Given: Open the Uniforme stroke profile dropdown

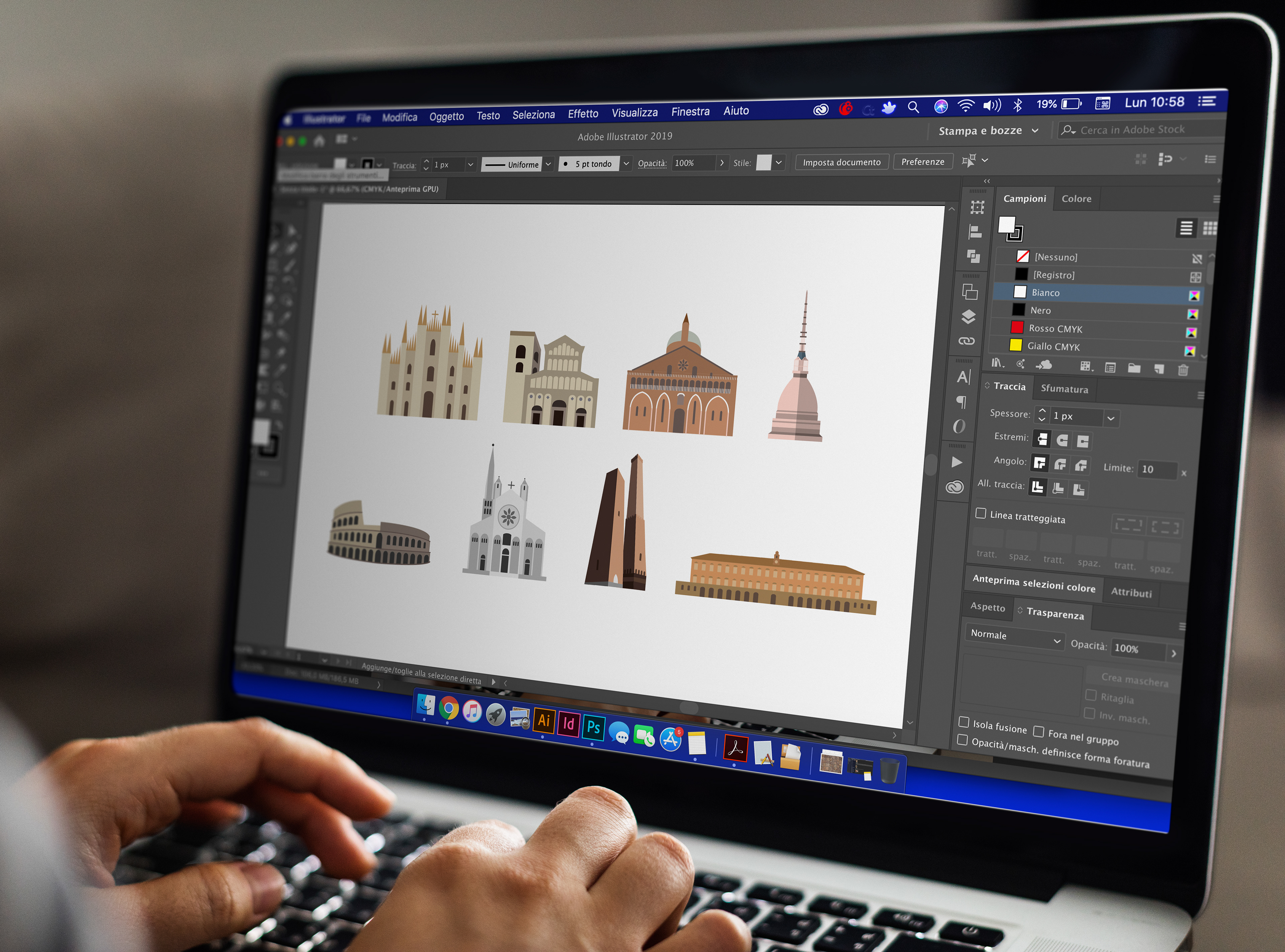Looking at the screenshot, I should [x=548, y=164].
